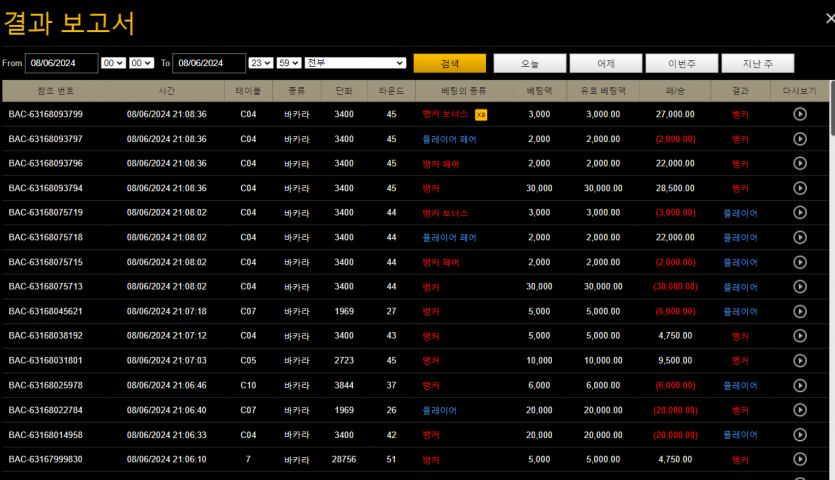Viewport: 835px width, 480px height.
Task: Replay round for BAC-63168038192
Action: pos(800,336)
